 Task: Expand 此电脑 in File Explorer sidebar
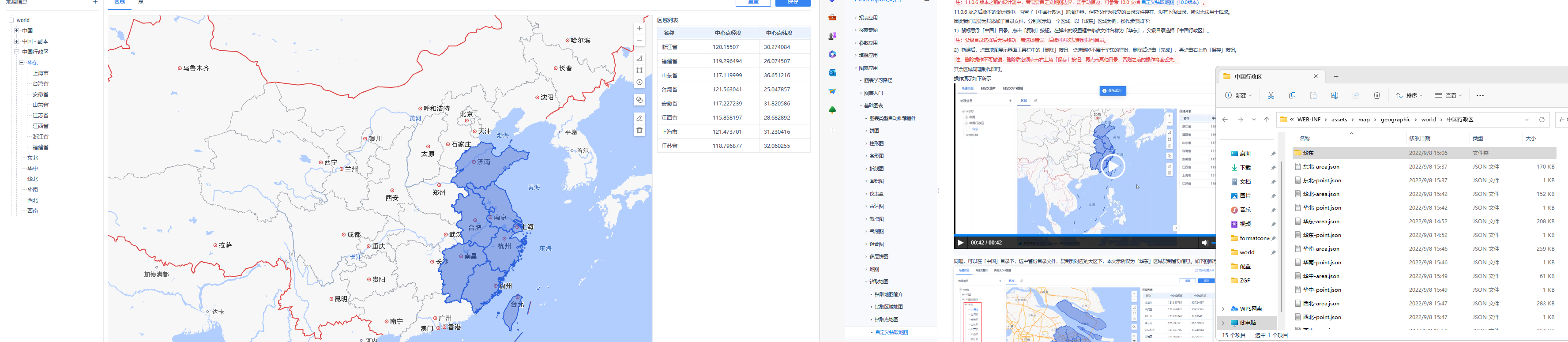click(x=1223, y=323)
